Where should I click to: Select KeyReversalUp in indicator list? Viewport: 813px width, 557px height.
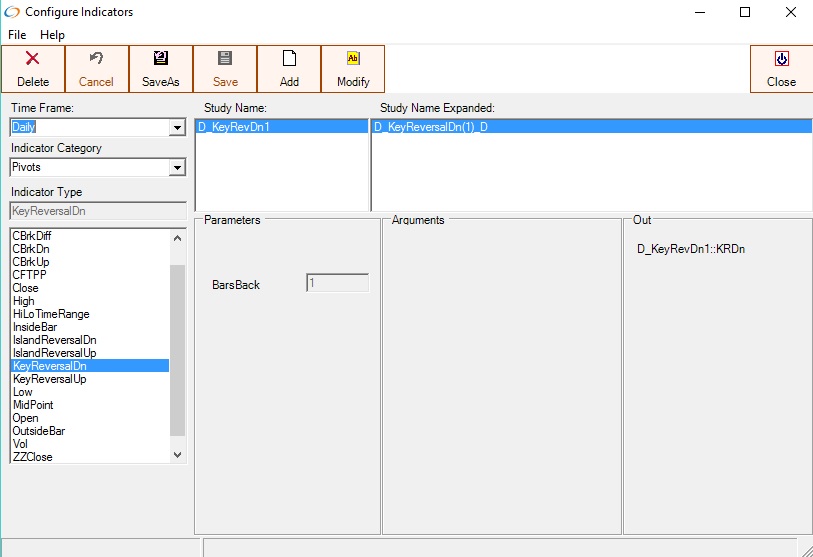[x=50, y=379]
